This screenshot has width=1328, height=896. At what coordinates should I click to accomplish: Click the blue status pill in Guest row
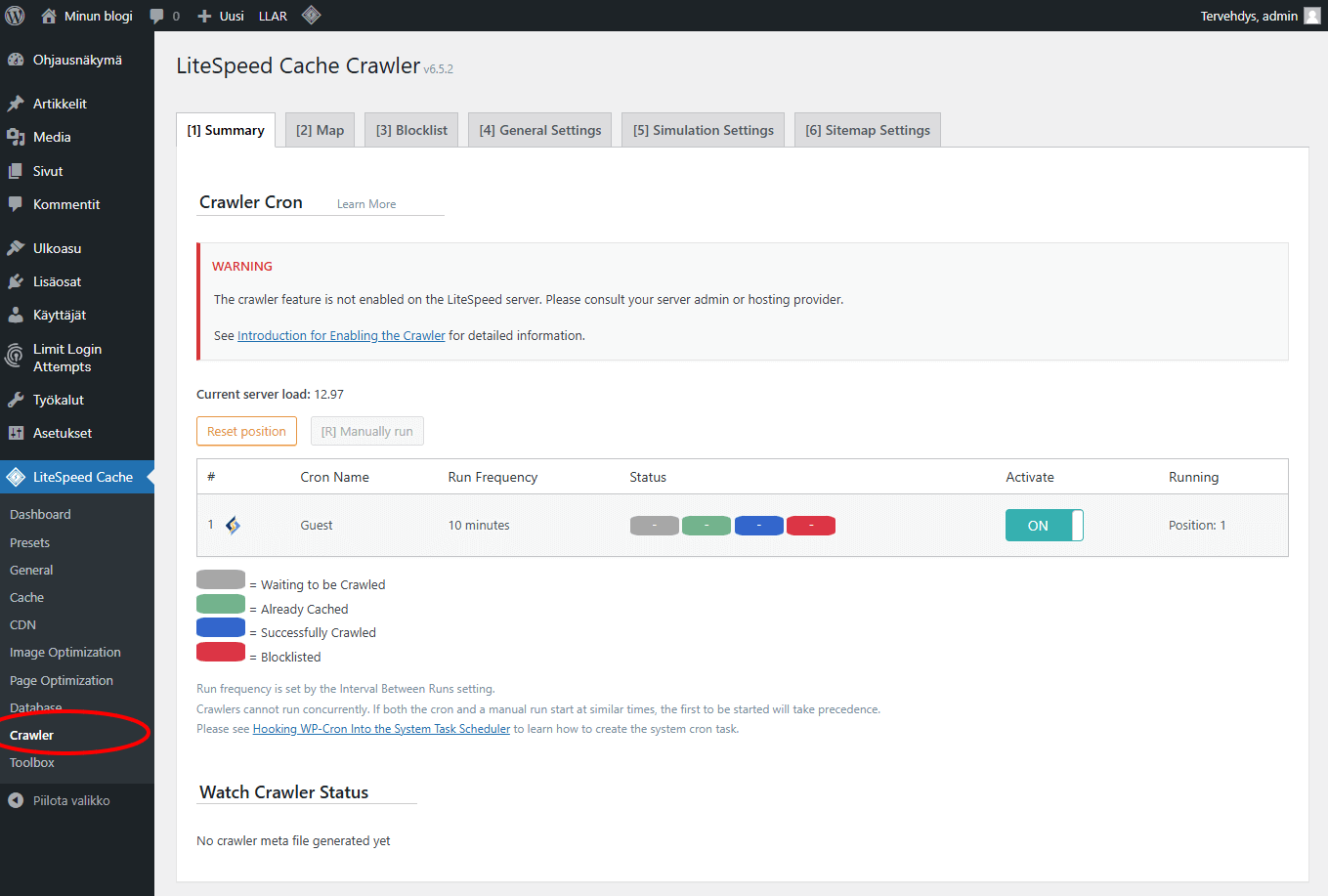759,526
